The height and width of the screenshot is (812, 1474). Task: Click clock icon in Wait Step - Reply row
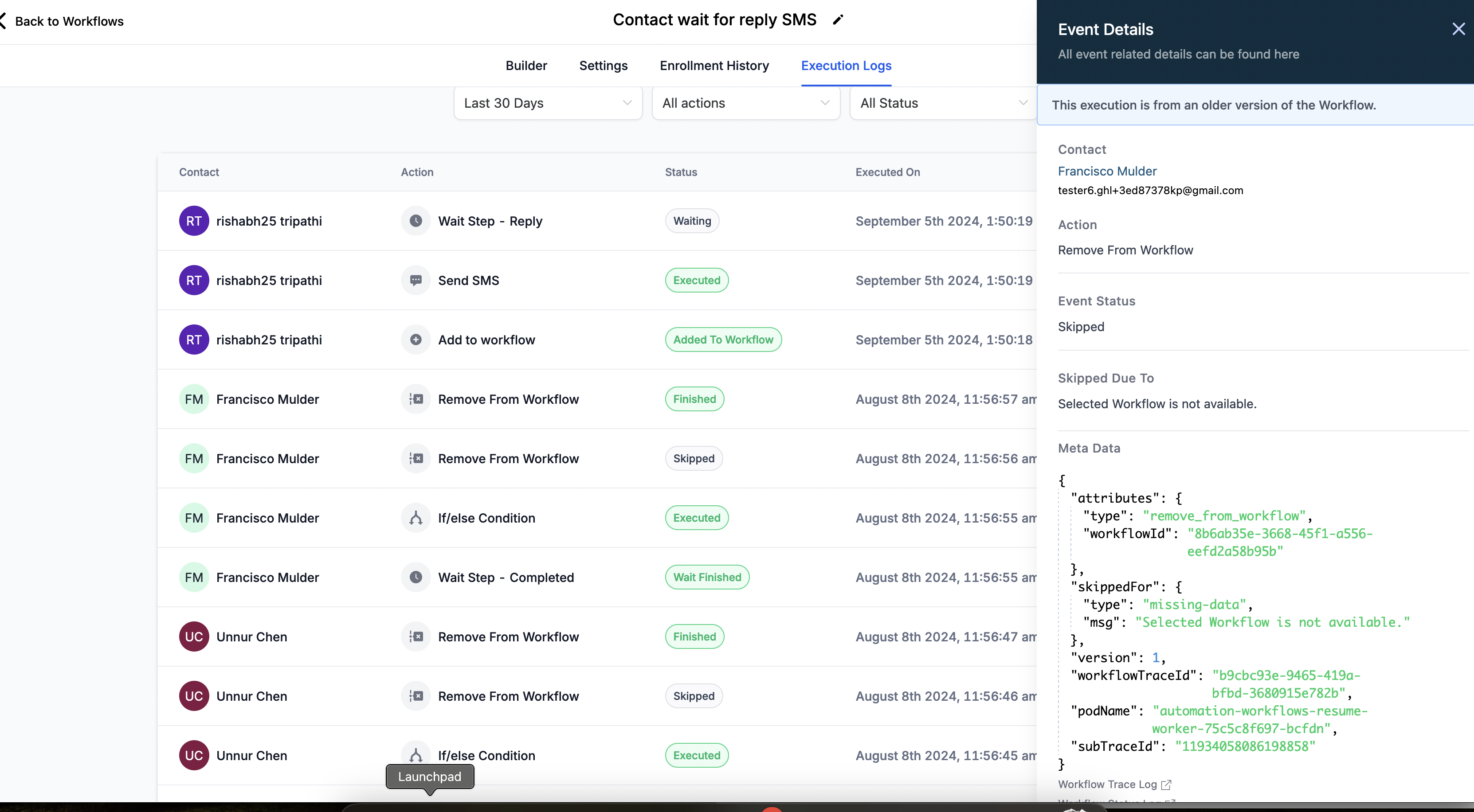point(416,221)
